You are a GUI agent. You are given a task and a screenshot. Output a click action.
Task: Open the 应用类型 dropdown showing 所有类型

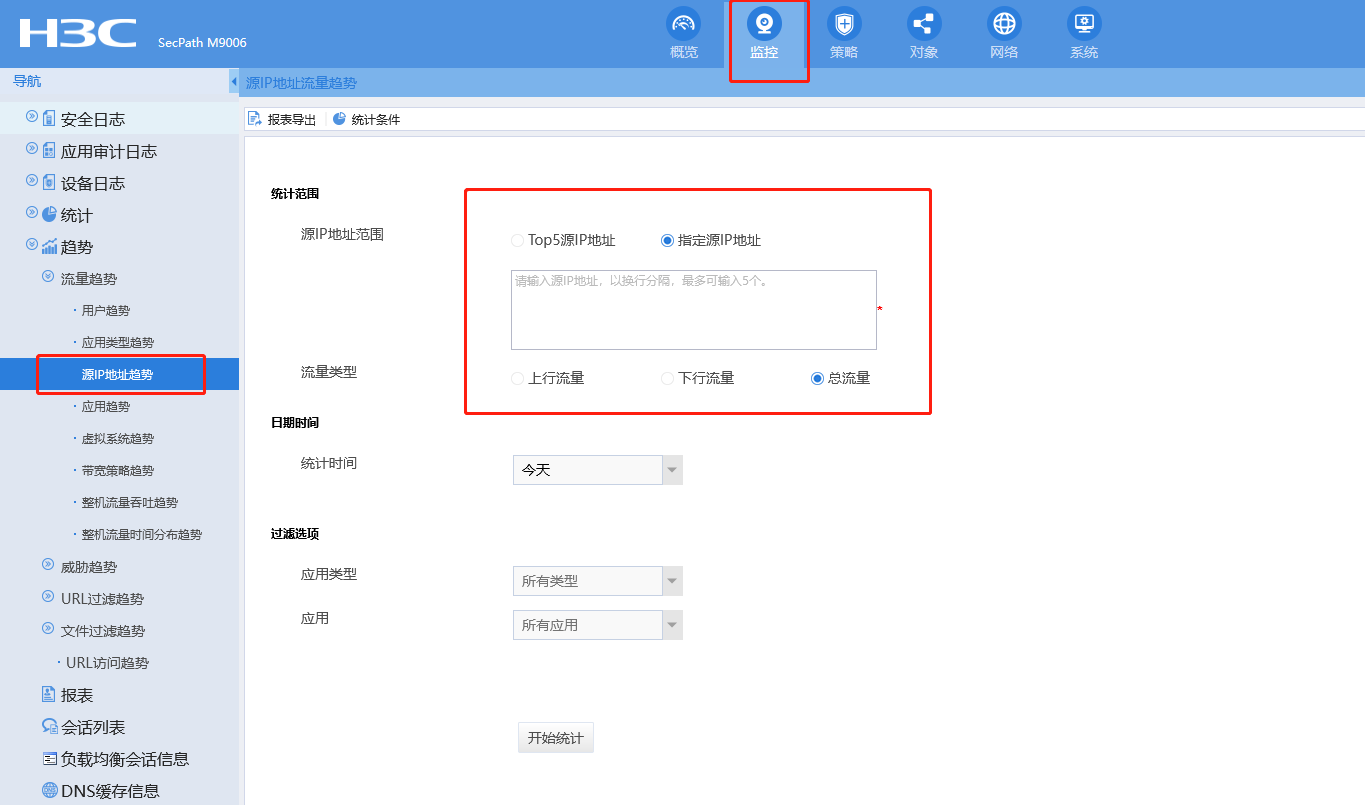[x=597, y=580]
